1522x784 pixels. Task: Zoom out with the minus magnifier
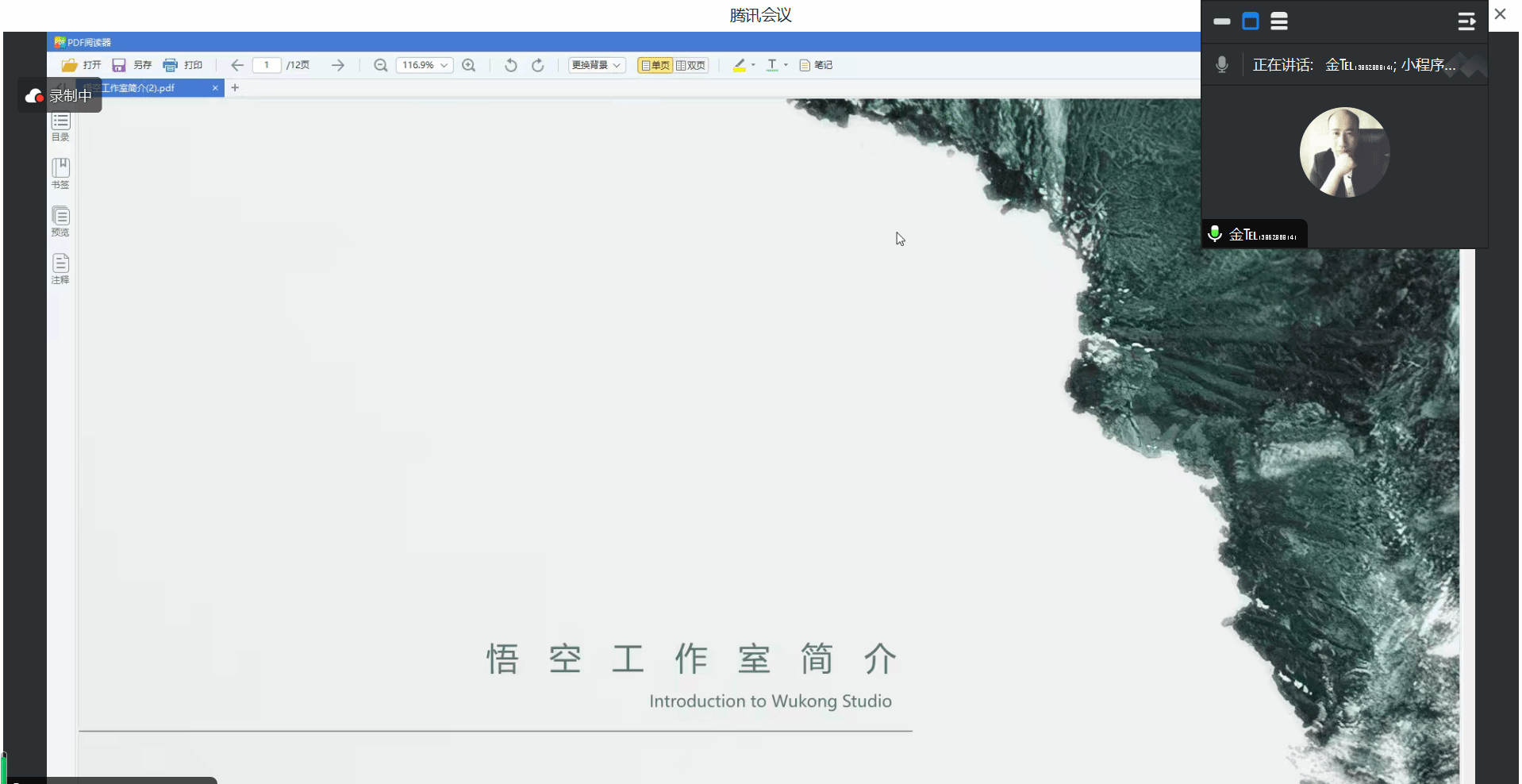click(x=381, y=65)
